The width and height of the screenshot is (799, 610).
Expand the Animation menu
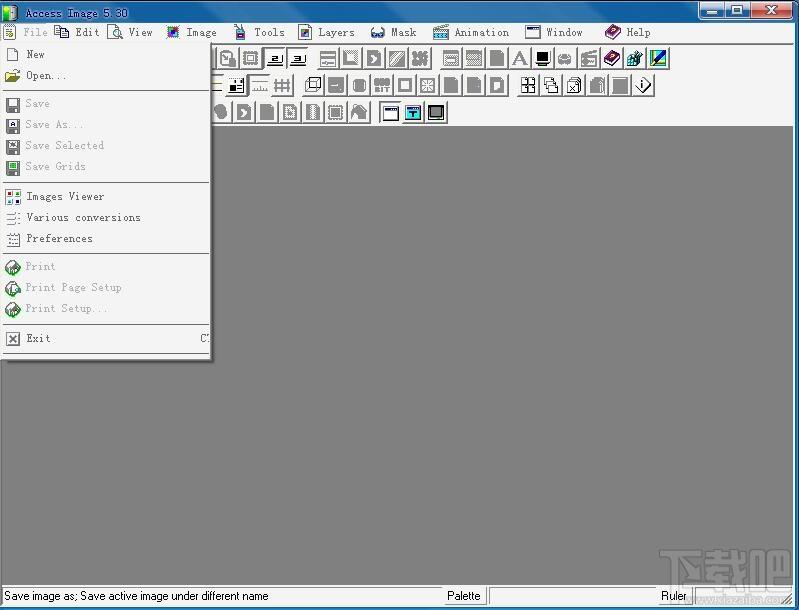471,32
